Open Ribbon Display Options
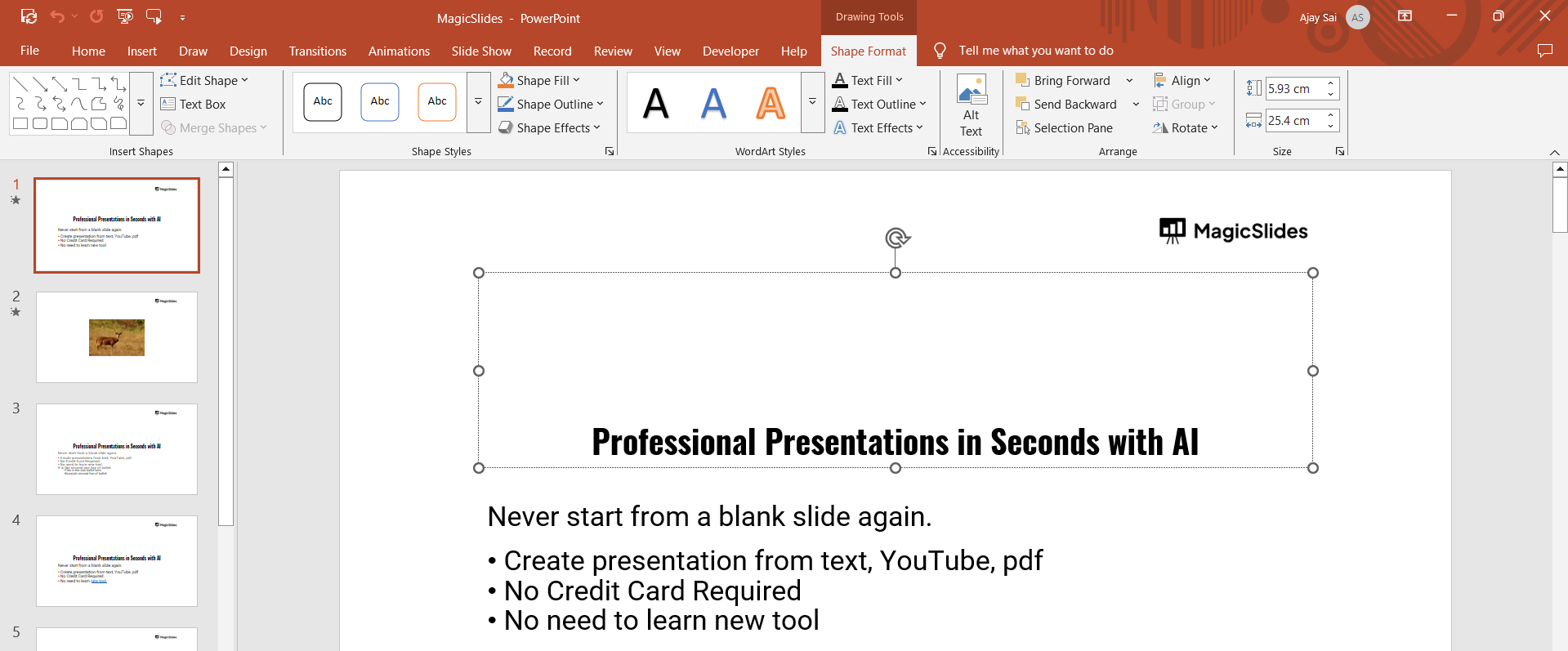The image size is (1568, 651). click(x=1405, y=16)
